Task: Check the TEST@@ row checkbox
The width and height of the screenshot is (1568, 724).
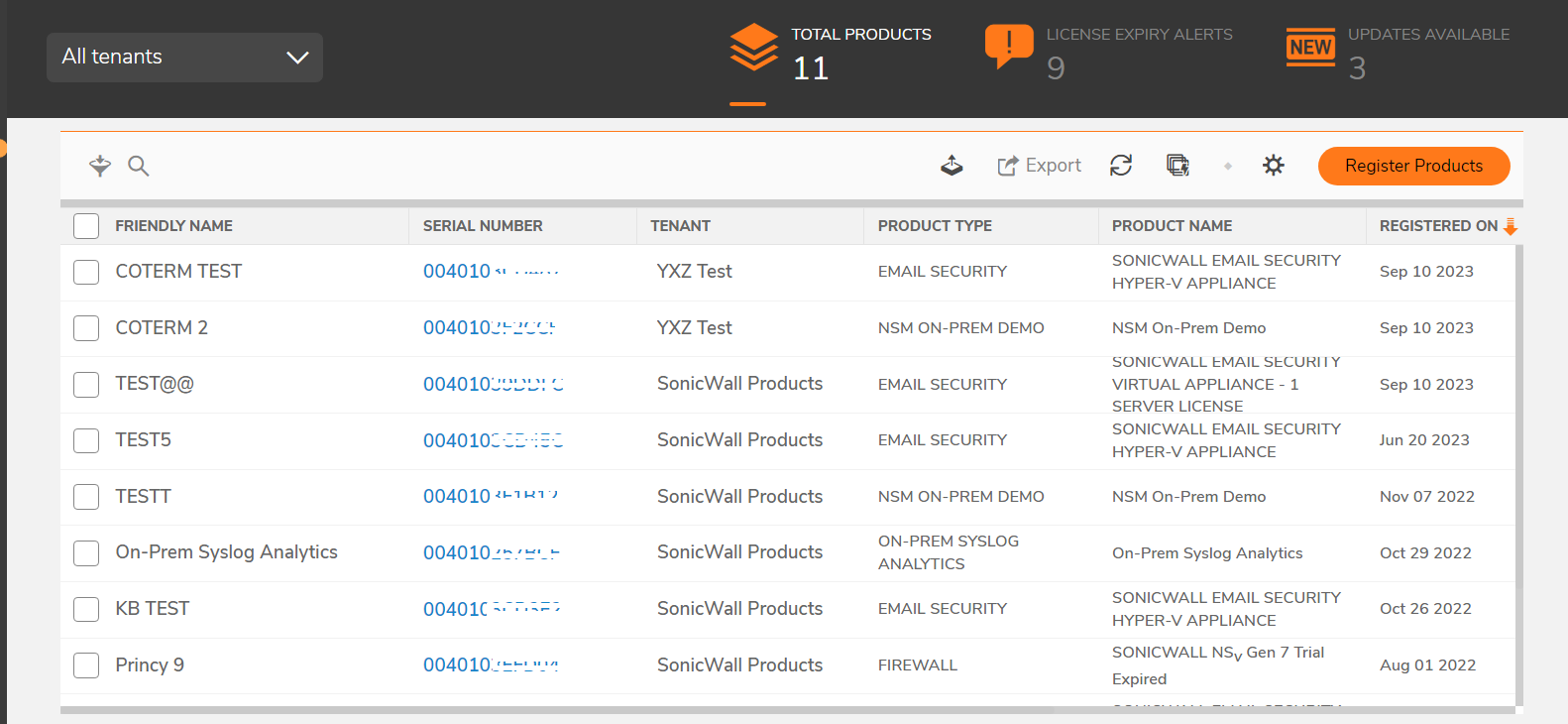Action: (86, 385)
